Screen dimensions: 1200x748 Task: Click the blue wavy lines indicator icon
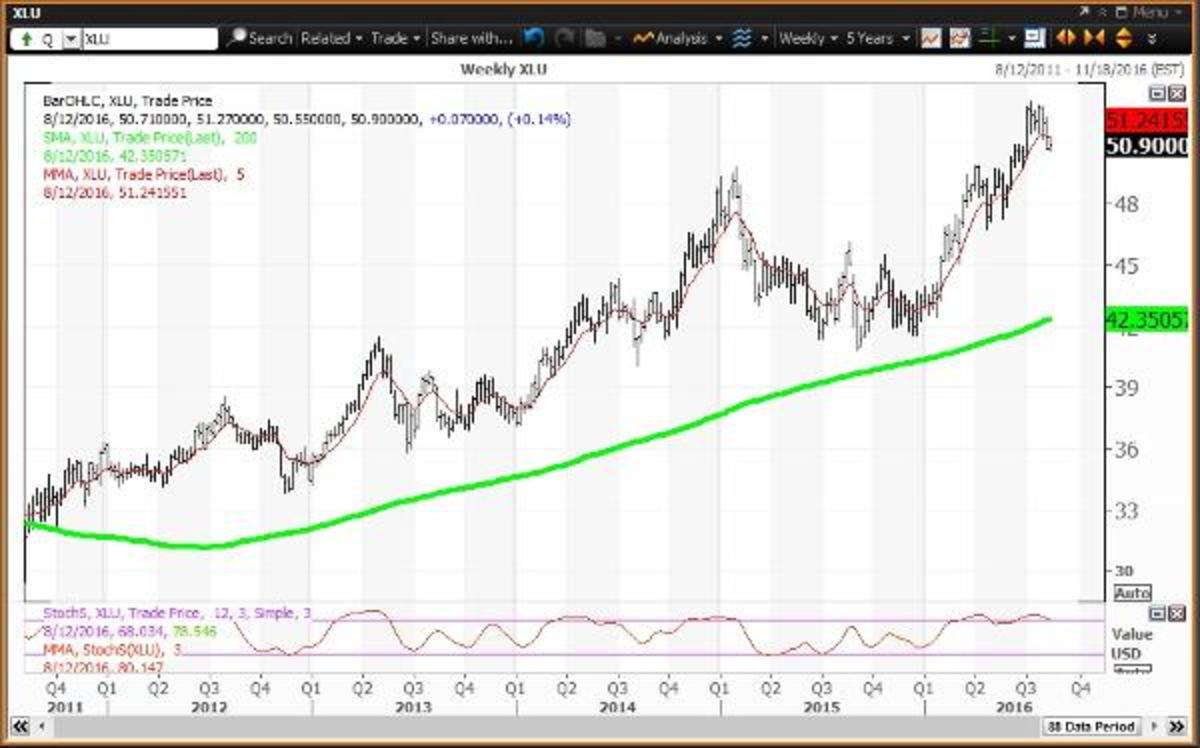pos(741,39)
